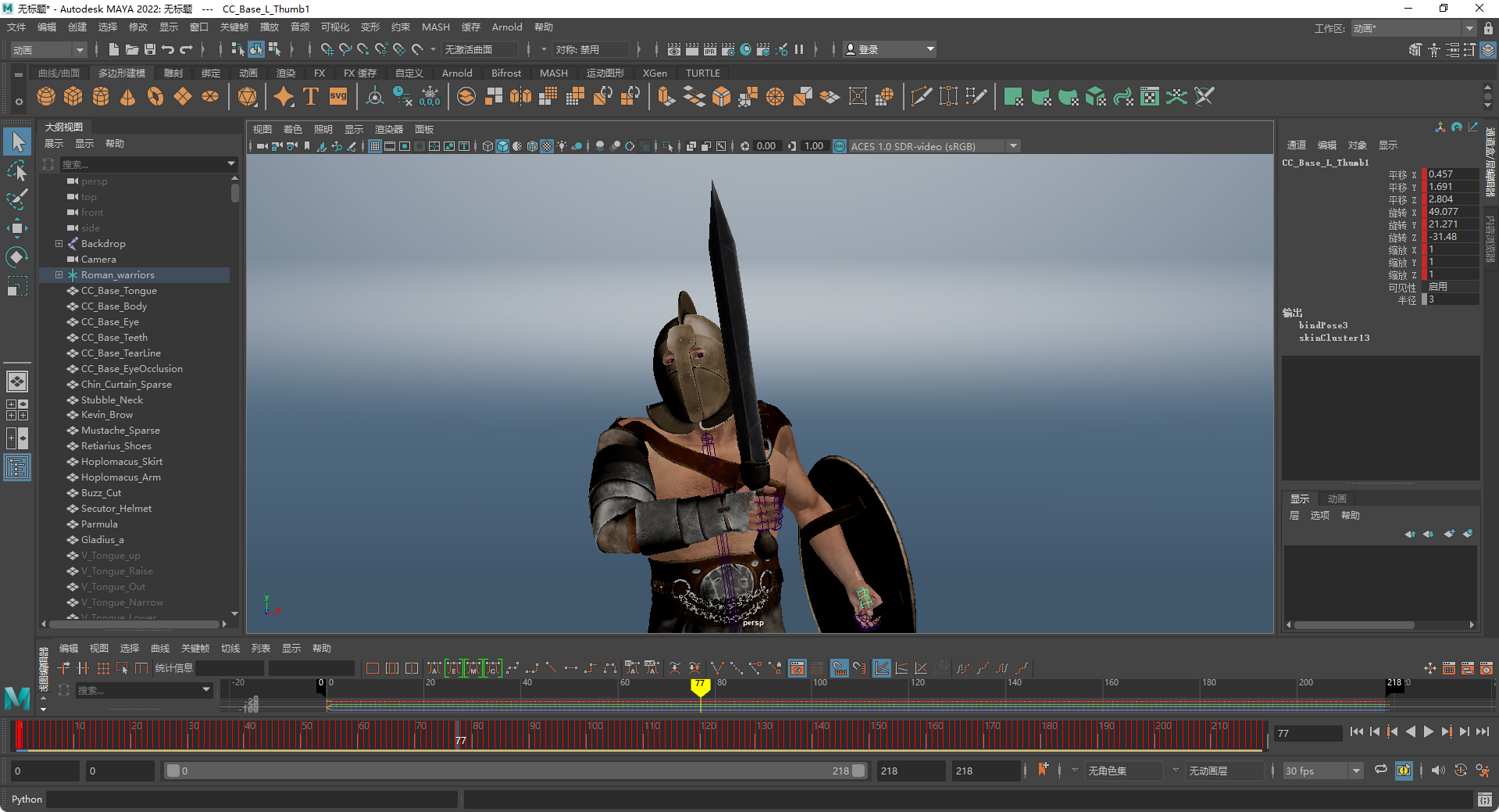Switch to the 多边形建模 shelf tab
The image size is (1499, 812).
pyautogui.click(x=121, y=73)
